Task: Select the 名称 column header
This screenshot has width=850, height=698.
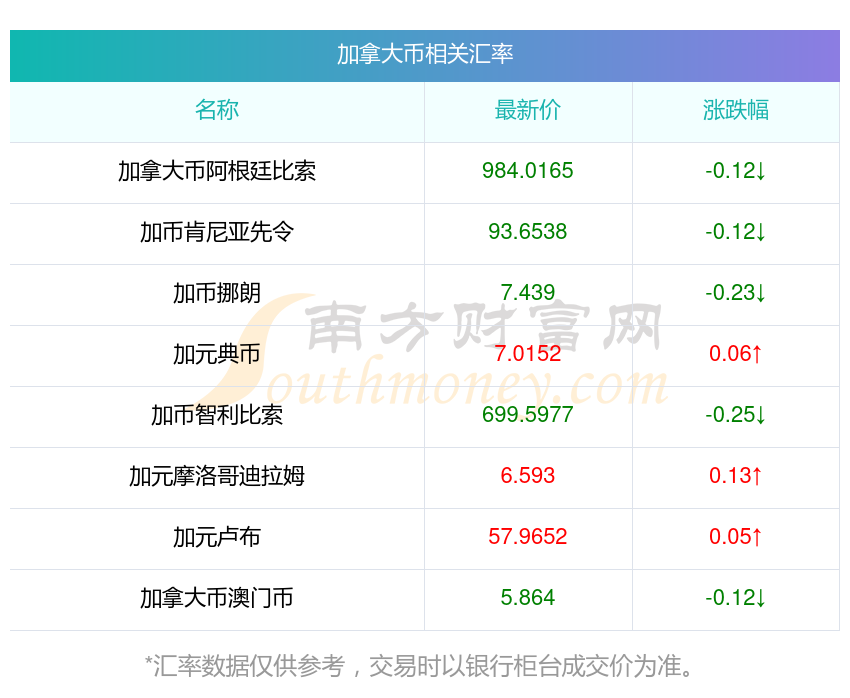Action: [217, 110]
